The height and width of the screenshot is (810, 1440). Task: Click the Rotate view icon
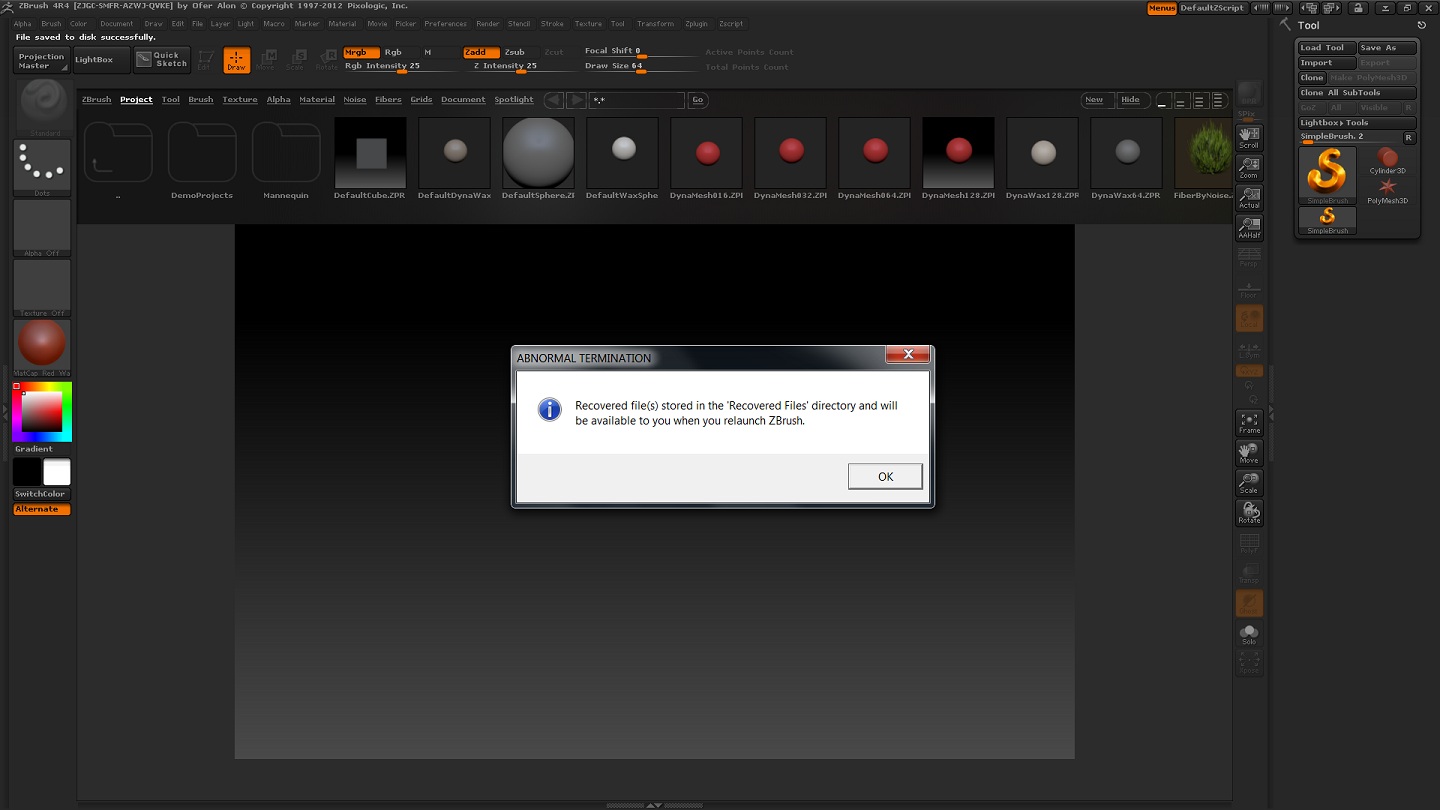[1249, 513]
